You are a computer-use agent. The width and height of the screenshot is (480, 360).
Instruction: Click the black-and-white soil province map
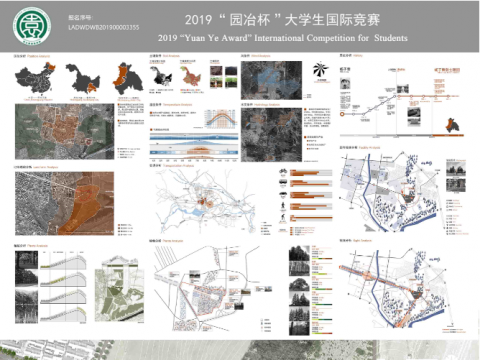pos(161,76)
